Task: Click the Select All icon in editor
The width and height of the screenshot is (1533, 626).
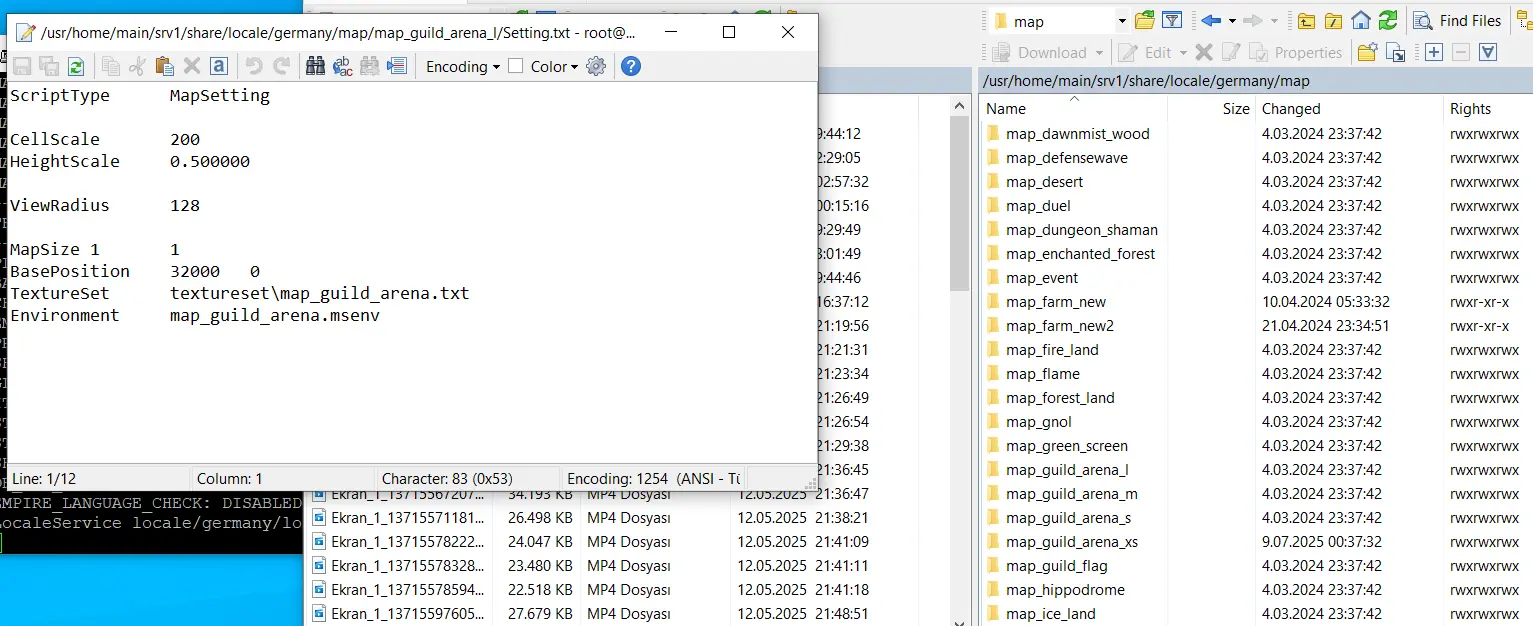Action: point(219,67)
